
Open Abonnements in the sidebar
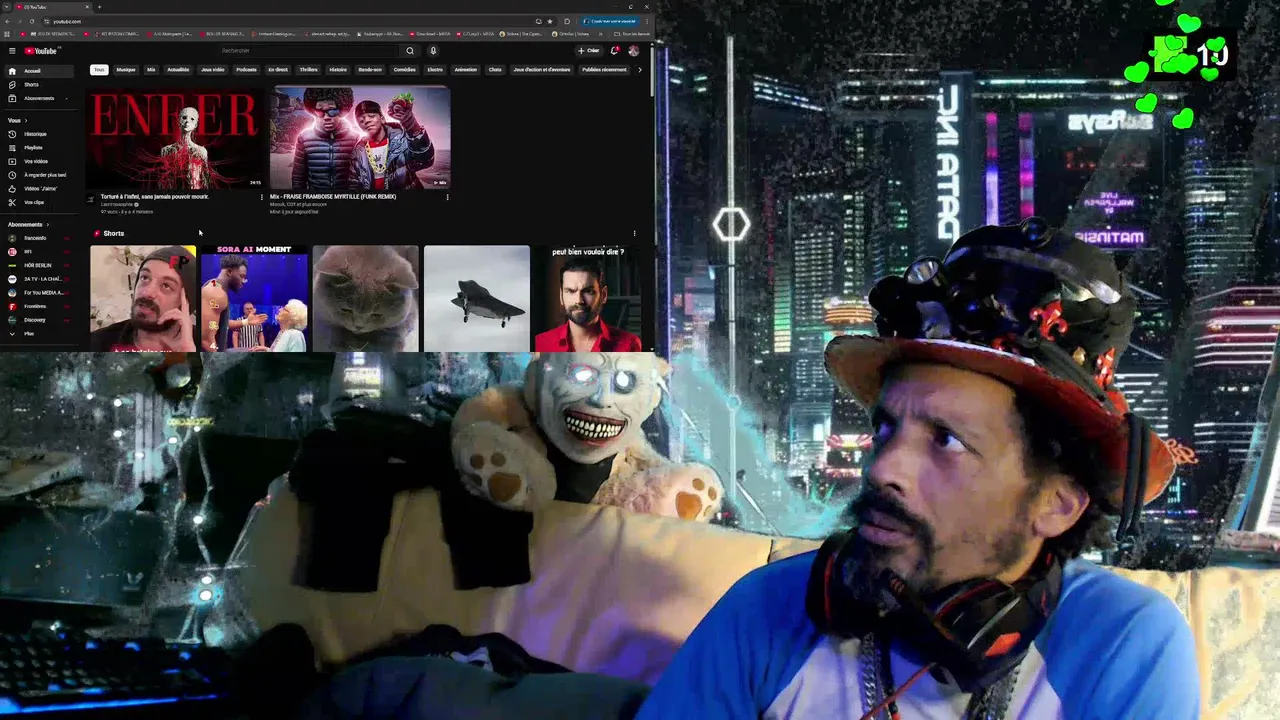[x=37, y=98]
